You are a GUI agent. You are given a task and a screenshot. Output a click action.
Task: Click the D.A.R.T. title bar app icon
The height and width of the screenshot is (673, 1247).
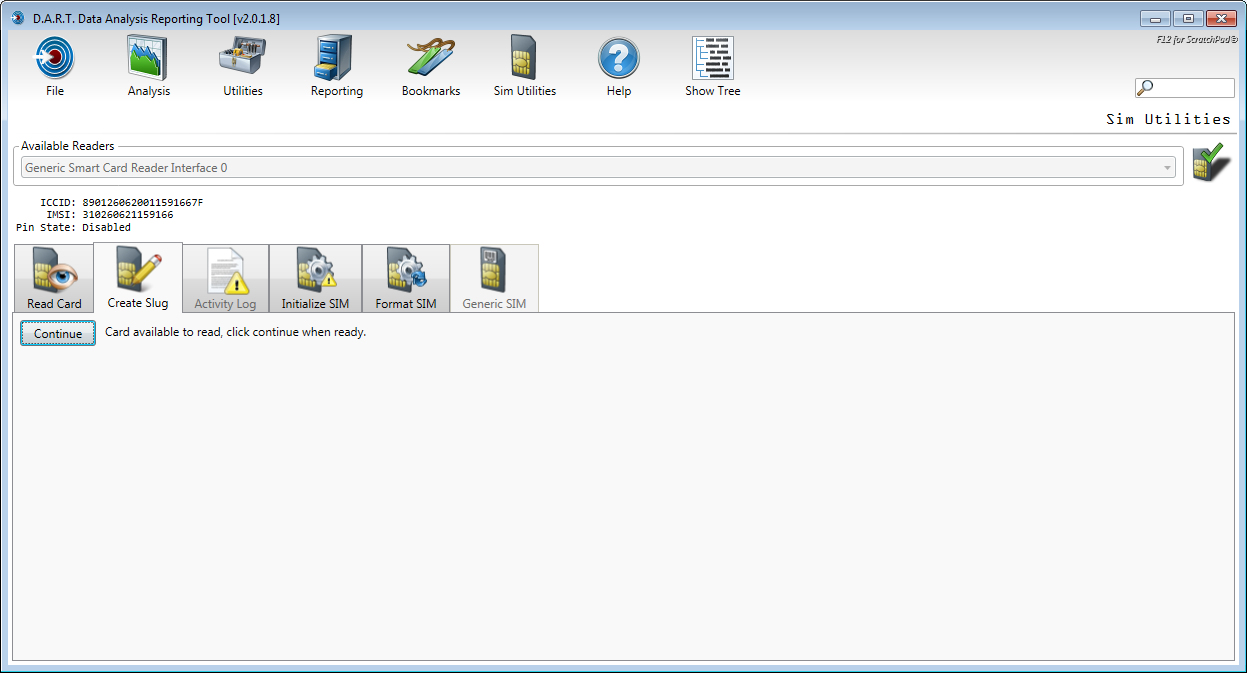17,17
